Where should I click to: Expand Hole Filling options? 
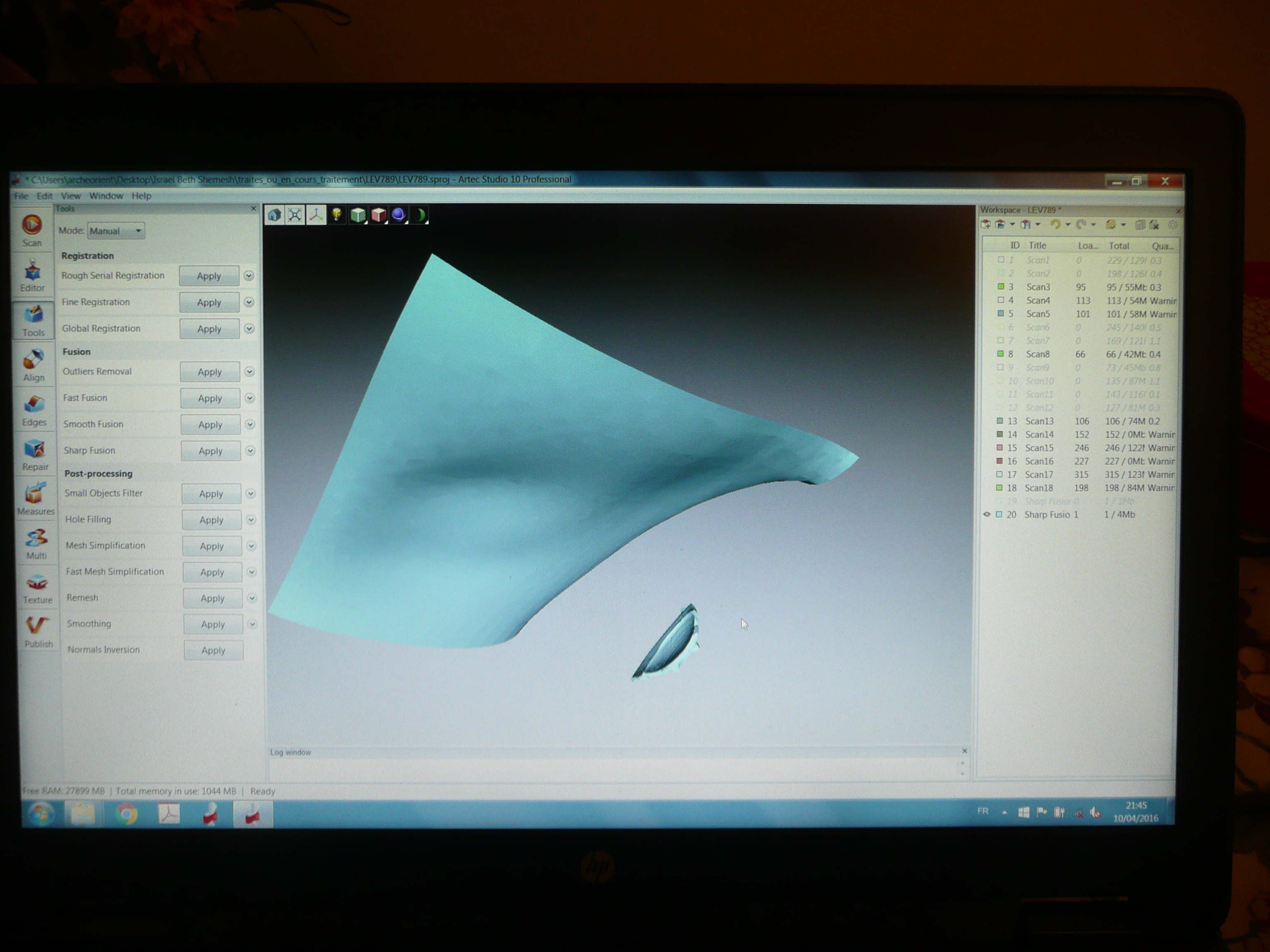pos(251,520)
